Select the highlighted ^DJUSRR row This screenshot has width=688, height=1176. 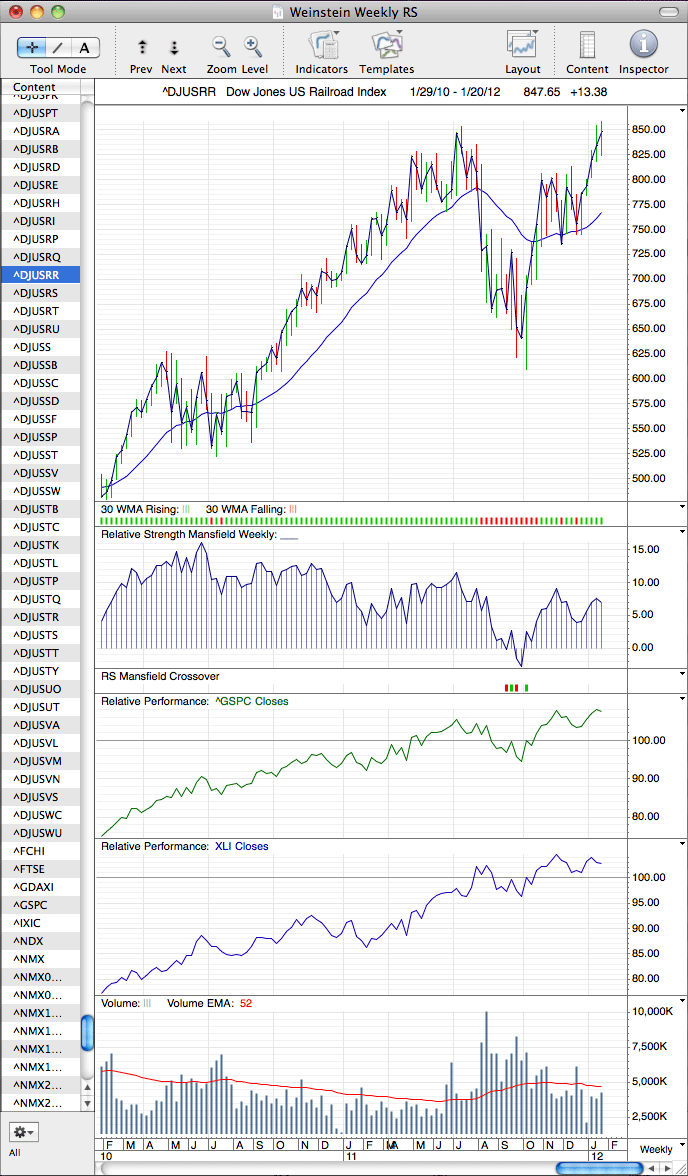tap(41, 274)
